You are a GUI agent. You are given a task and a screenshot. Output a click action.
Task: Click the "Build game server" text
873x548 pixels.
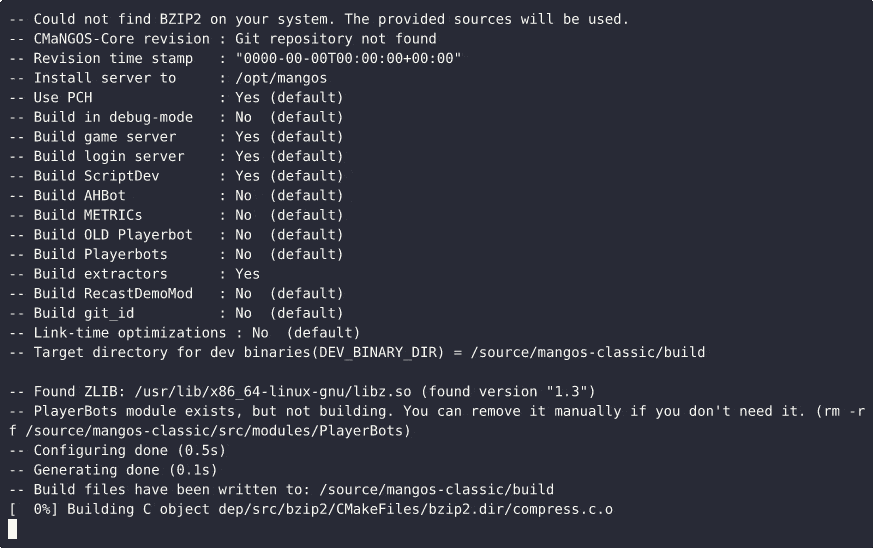coord(104,137)
